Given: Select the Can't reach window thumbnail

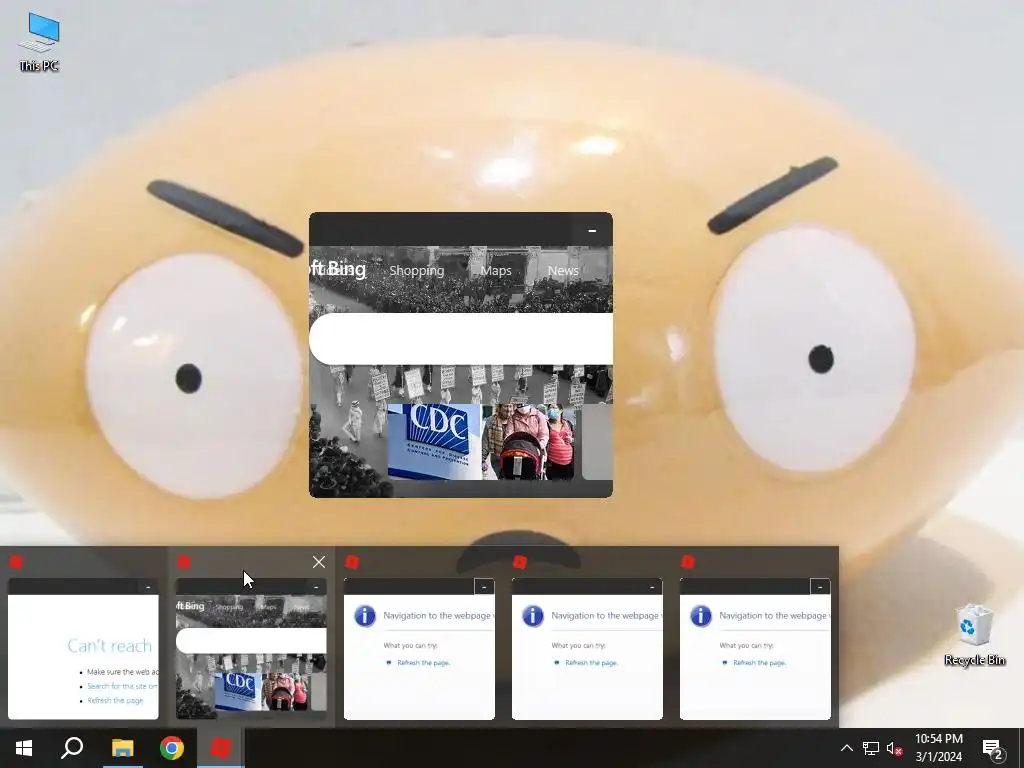Looking at the screenshot, I should [83, 648].
